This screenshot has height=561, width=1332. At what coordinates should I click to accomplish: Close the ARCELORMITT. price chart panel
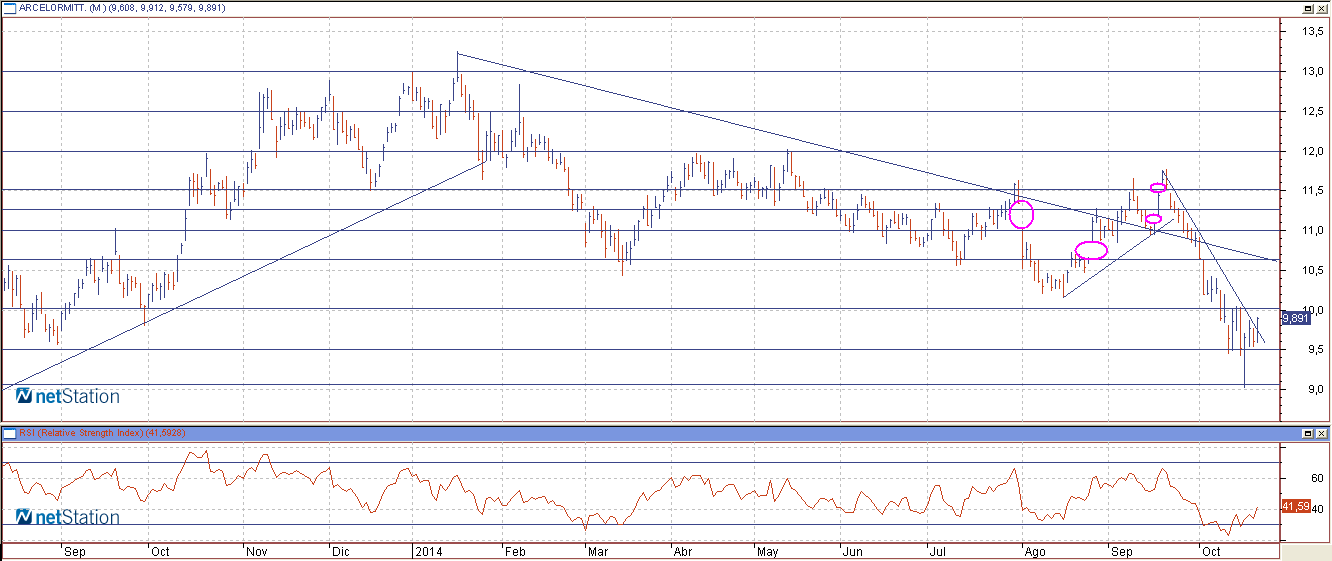1321,7
